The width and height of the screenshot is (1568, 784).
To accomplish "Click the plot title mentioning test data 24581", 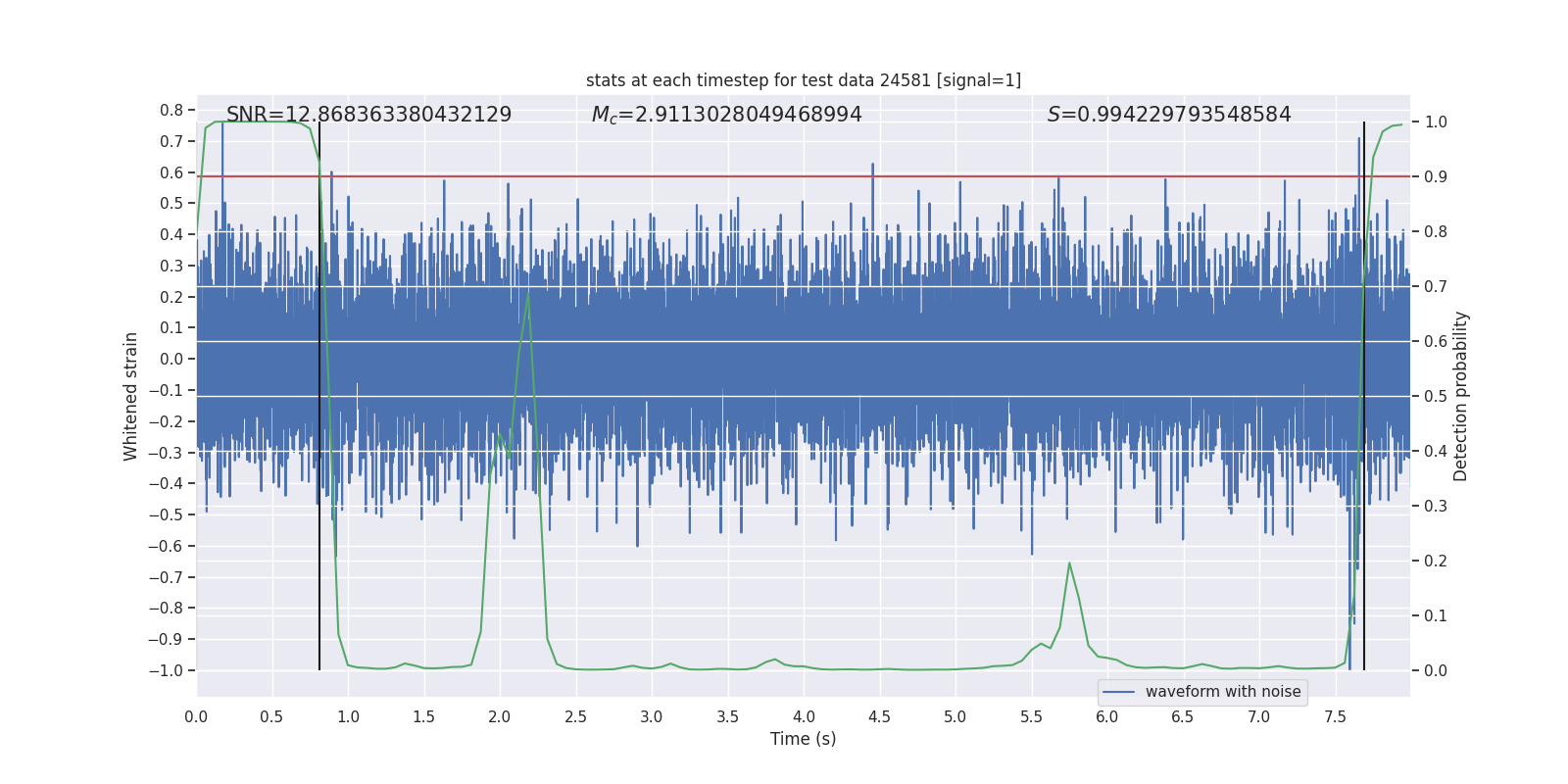I will [803, 80].
